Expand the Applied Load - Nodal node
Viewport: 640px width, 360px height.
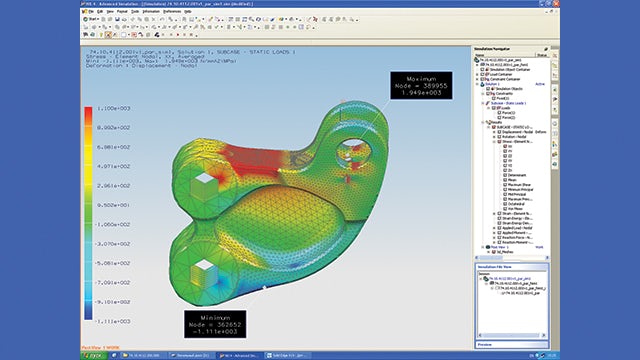(x=494, y=228)
